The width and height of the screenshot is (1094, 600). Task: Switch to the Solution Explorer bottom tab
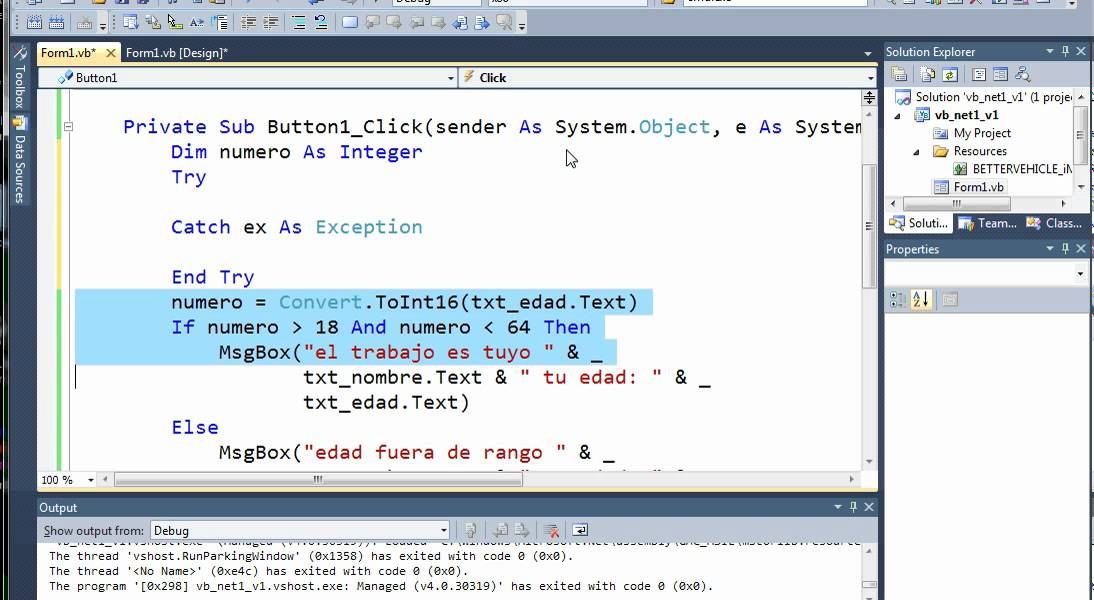[918, 223]
